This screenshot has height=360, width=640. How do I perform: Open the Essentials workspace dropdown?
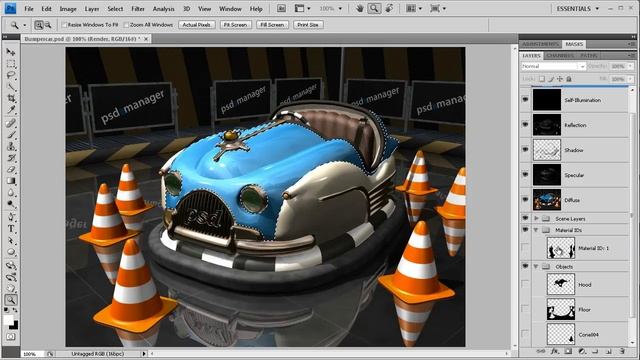click(x=578, y=9)
